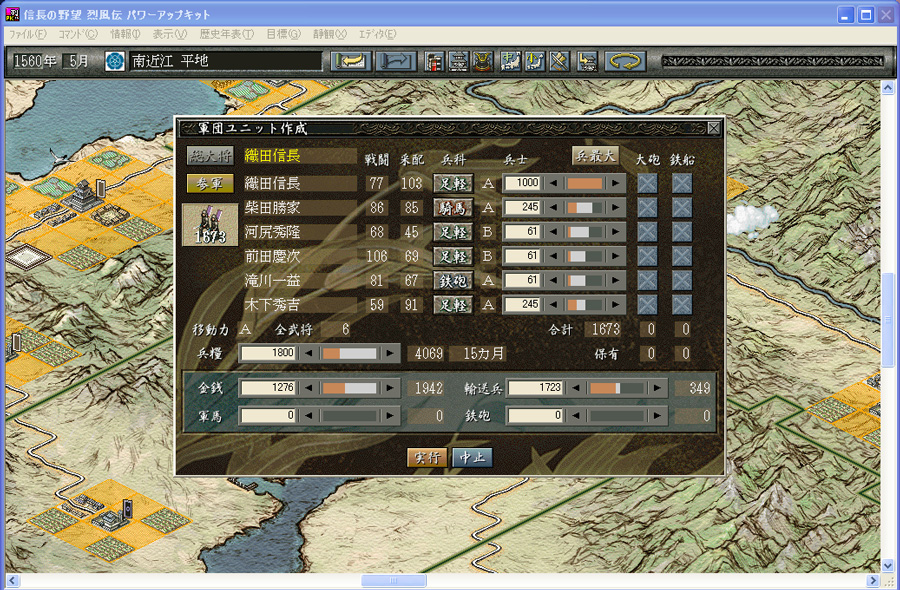Decrease soldiers arrow for 木下秀吉
The width and height of the screenshot is (900, 590).
(x=553, y=305)
